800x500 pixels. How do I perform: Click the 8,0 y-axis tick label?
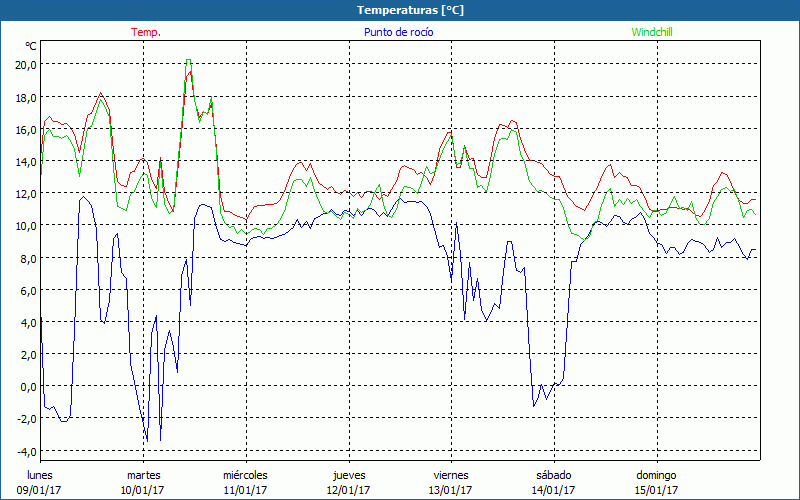[x=26, y=258]
